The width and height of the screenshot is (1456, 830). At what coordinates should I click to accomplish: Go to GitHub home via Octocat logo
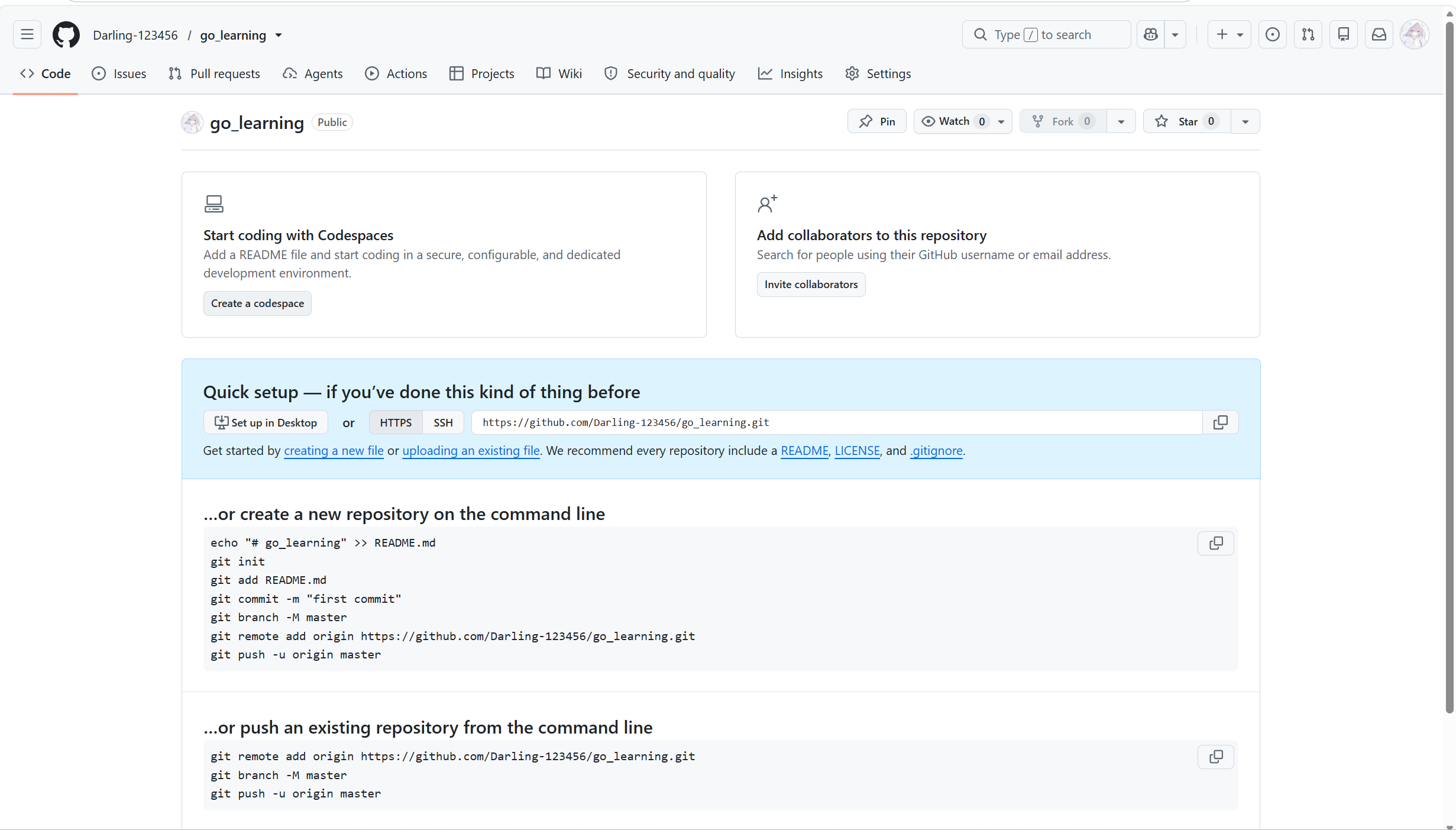[x=66, y=35]
